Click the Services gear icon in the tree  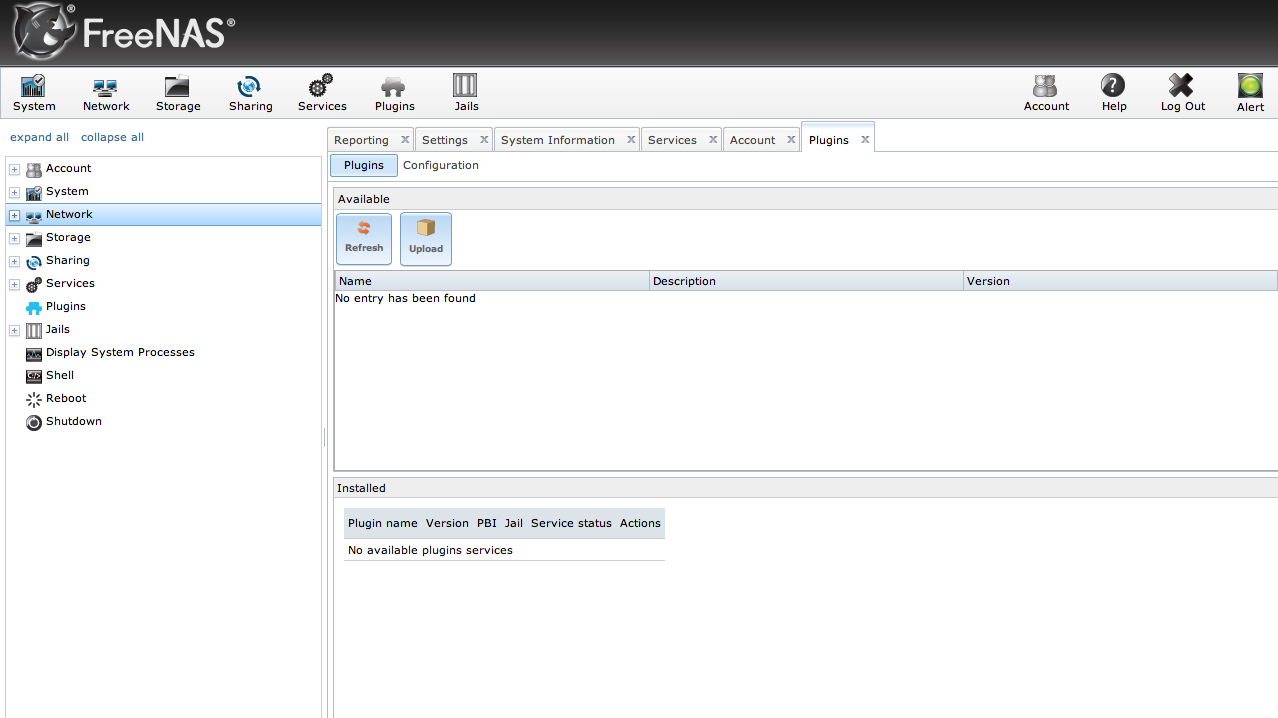click(x=34, y=284)
